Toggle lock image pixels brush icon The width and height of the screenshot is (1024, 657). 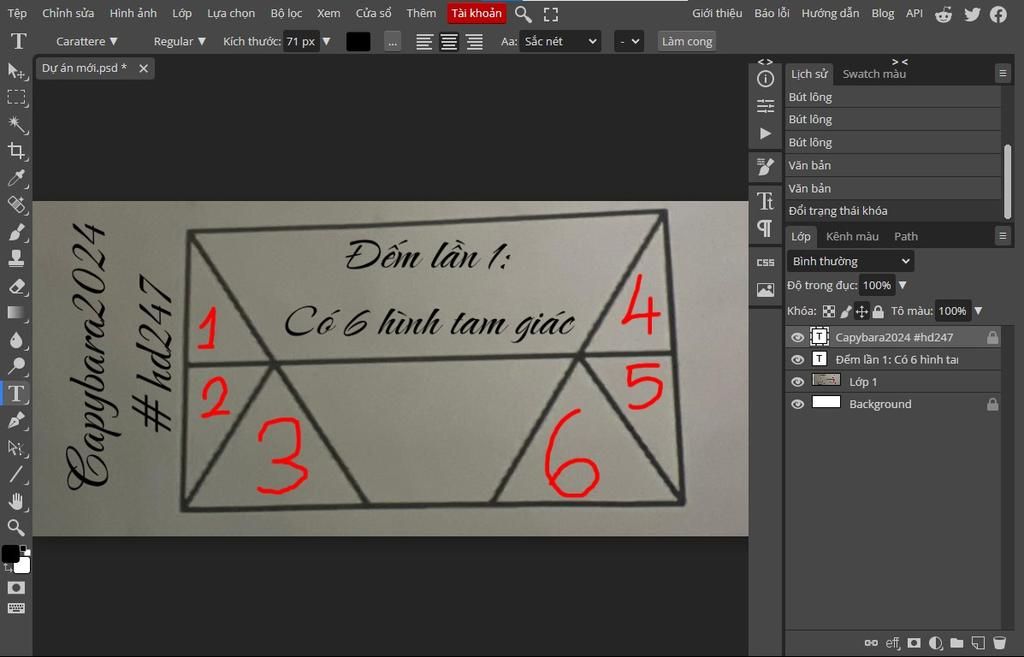click(846, 312)
